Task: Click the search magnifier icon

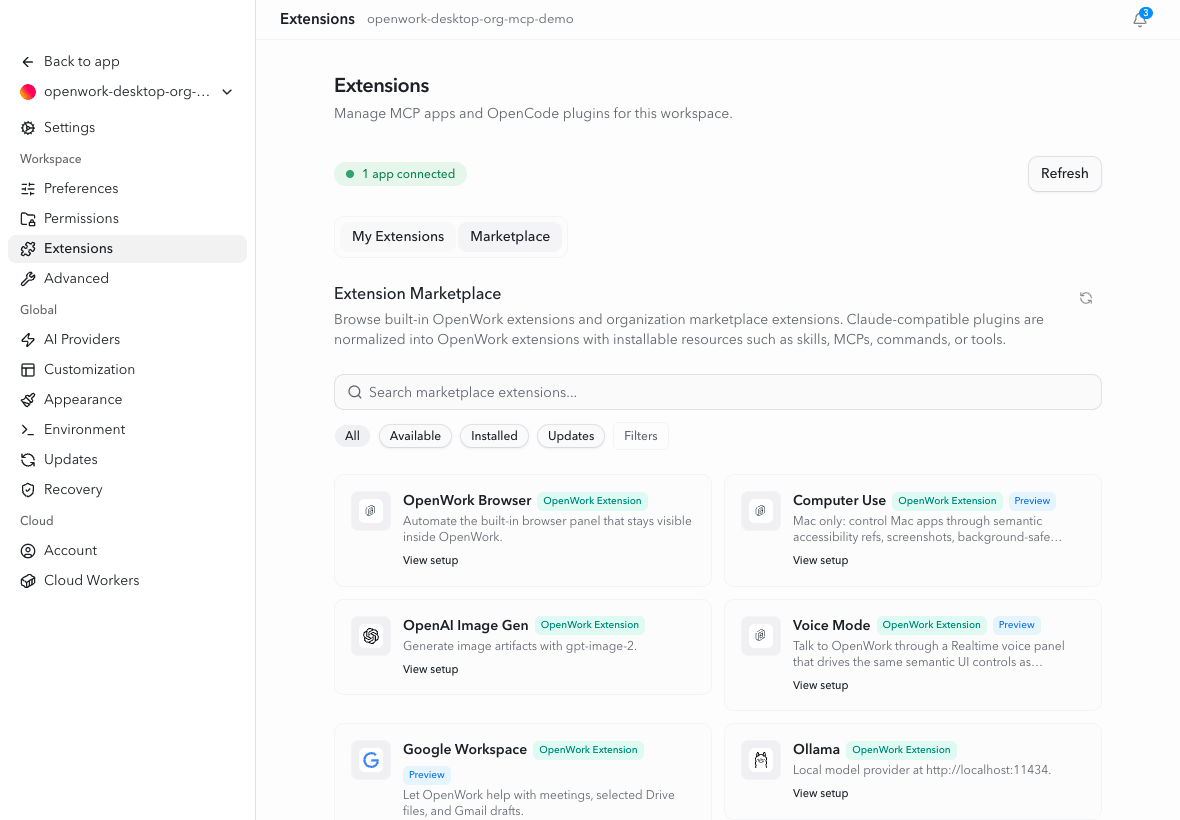Action: 354,393
